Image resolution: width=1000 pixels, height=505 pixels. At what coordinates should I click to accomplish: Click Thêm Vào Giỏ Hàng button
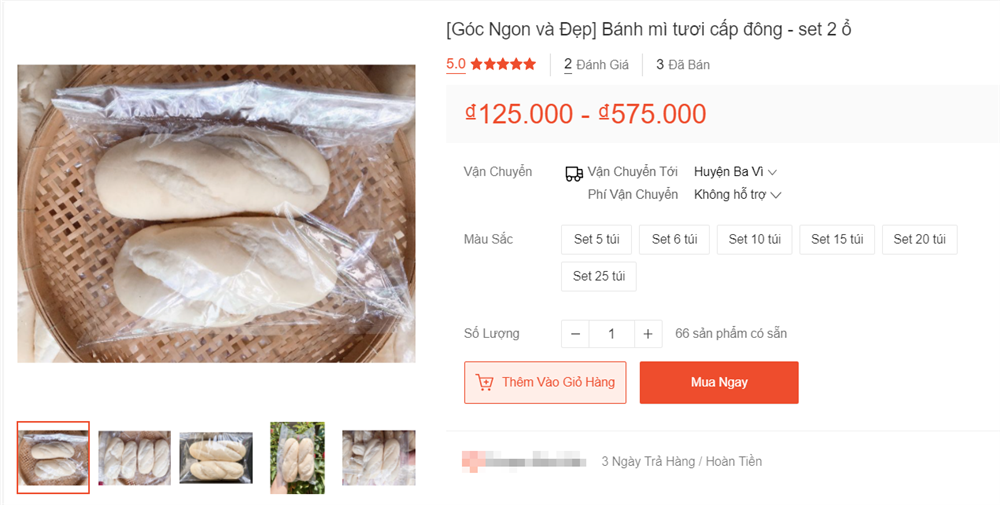click(x=545, y=382)
